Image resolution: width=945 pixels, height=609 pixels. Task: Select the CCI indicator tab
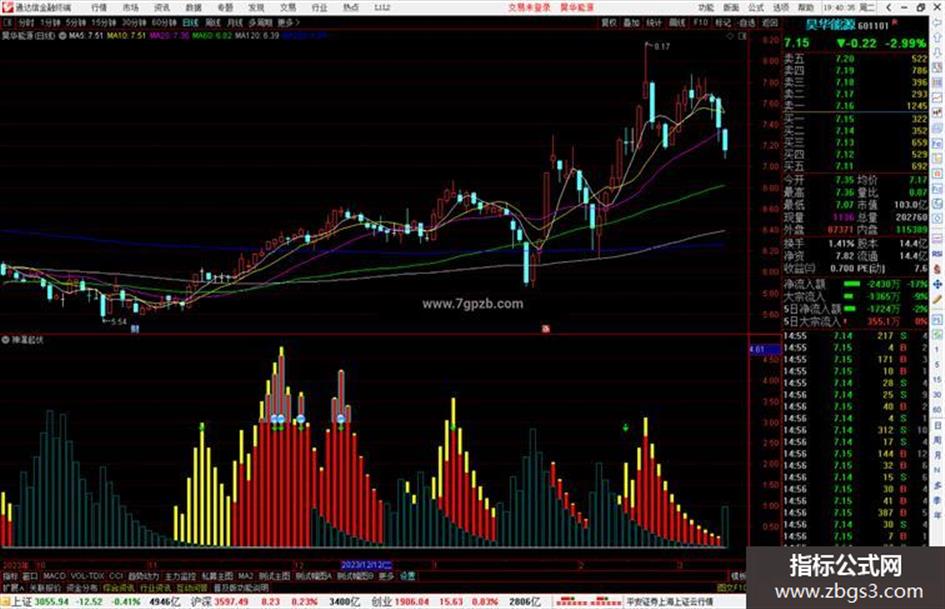116,576
